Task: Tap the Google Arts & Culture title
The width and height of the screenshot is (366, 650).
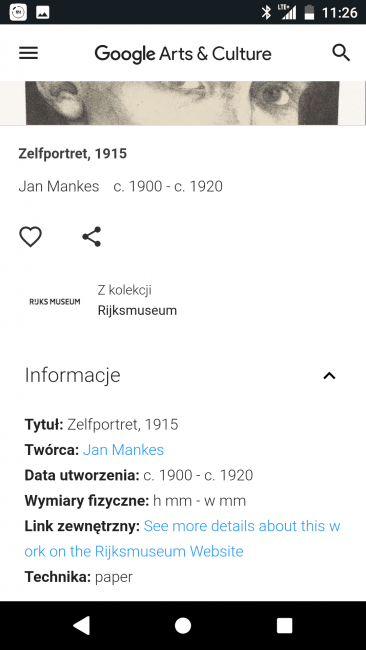Action: coord(183,53)
